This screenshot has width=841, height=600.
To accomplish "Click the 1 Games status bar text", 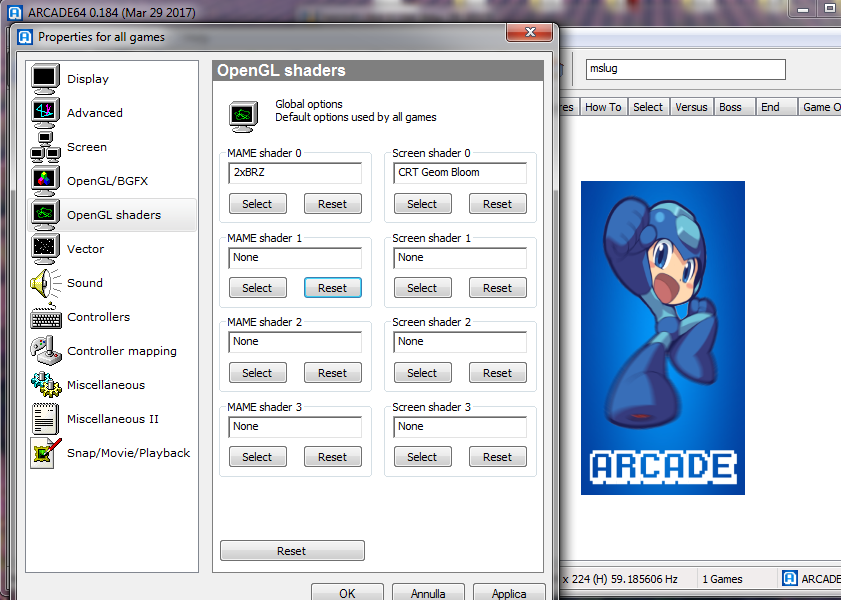I will (722, 579).
